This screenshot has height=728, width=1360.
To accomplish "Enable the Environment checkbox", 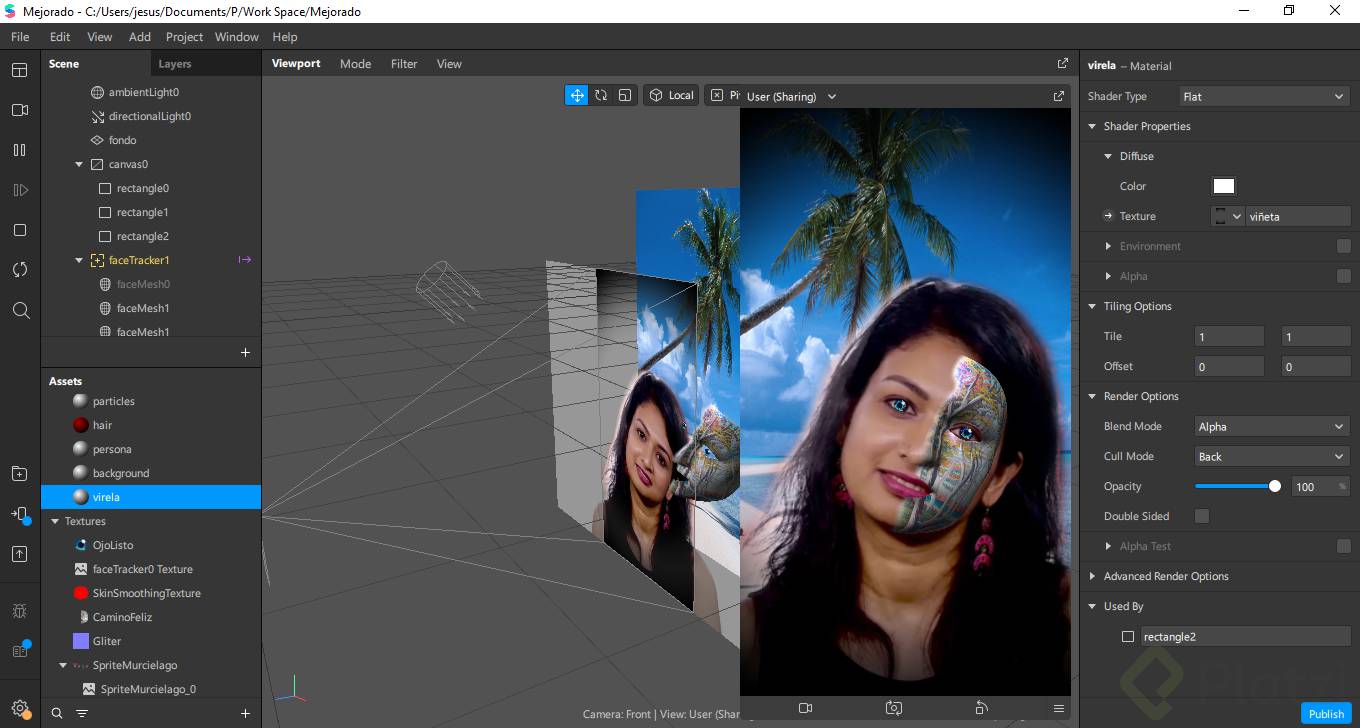I will click(1343, 246).
